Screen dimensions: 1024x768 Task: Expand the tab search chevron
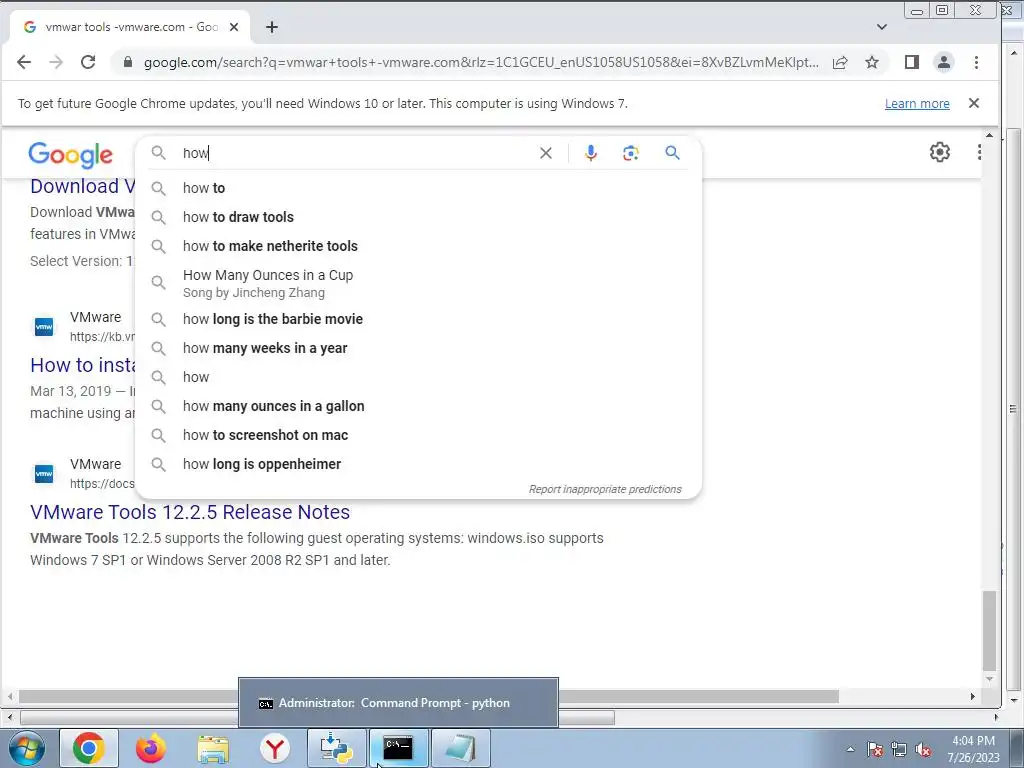(x=882, y=27)
